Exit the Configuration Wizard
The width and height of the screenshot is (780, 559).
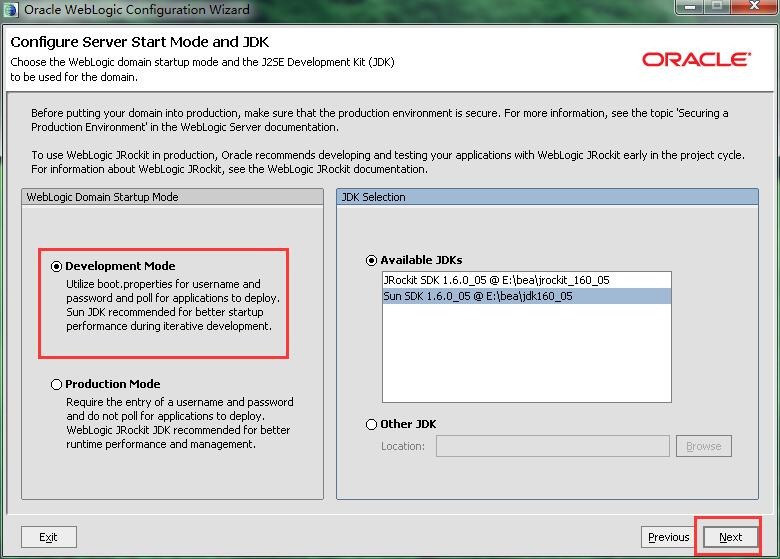49,537
